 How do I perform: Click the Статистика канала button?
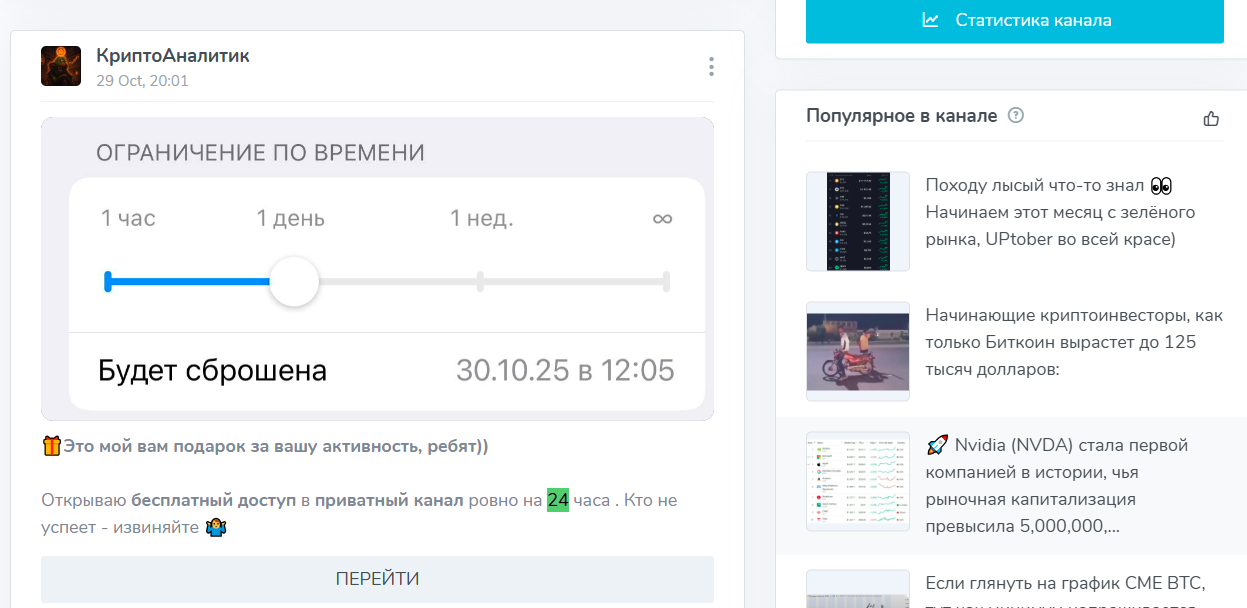[x=1014, y=20]
